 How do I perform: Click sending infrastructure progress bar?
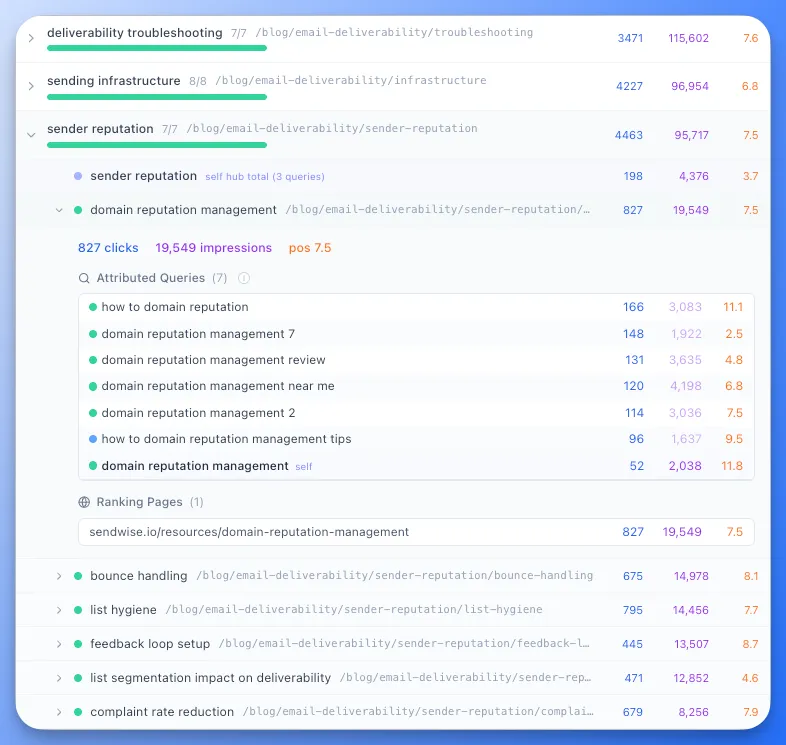(x=157, y=97)
